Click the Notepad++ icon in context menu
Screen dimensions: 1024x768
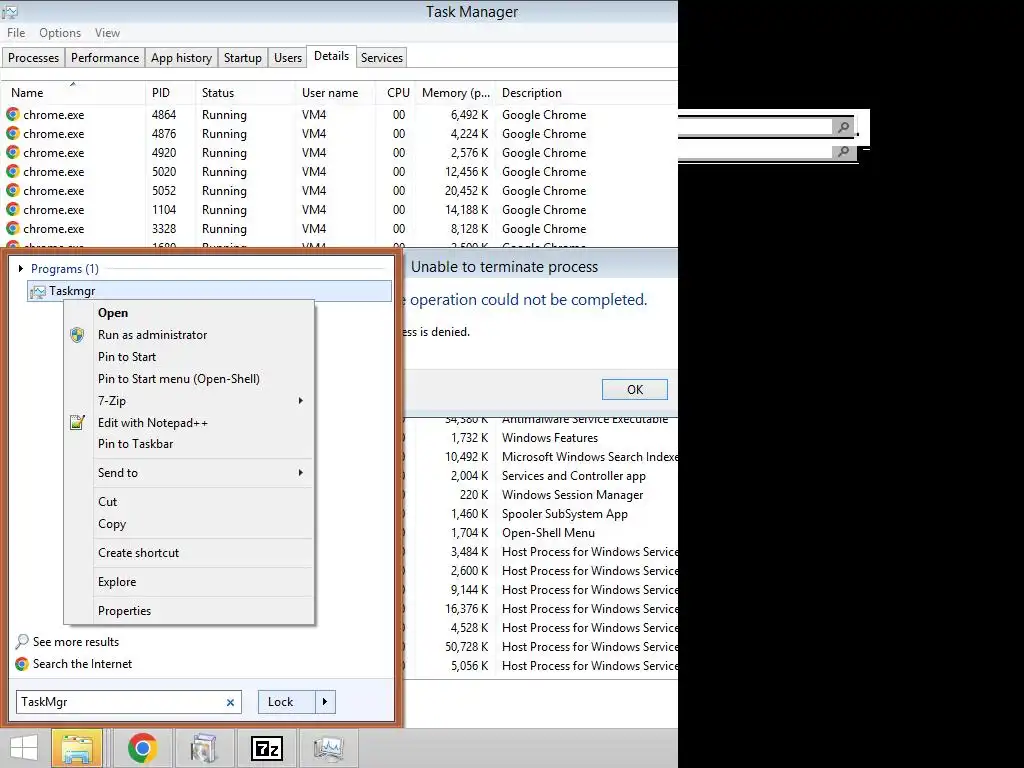(x=77, y=423)
